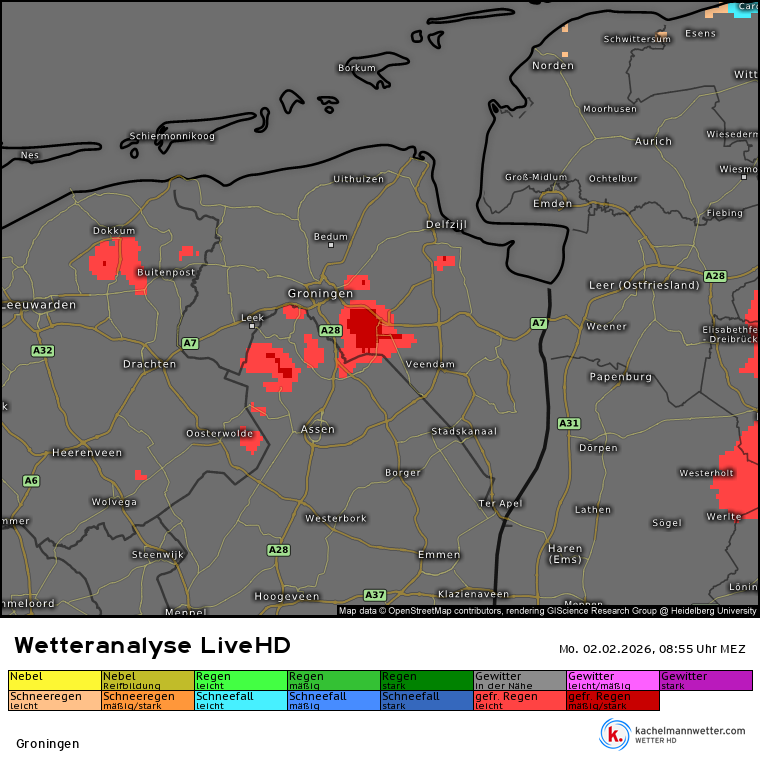Select the Schneefall mäßig legend swatch
Screen dimensions: 760x760
334,700
